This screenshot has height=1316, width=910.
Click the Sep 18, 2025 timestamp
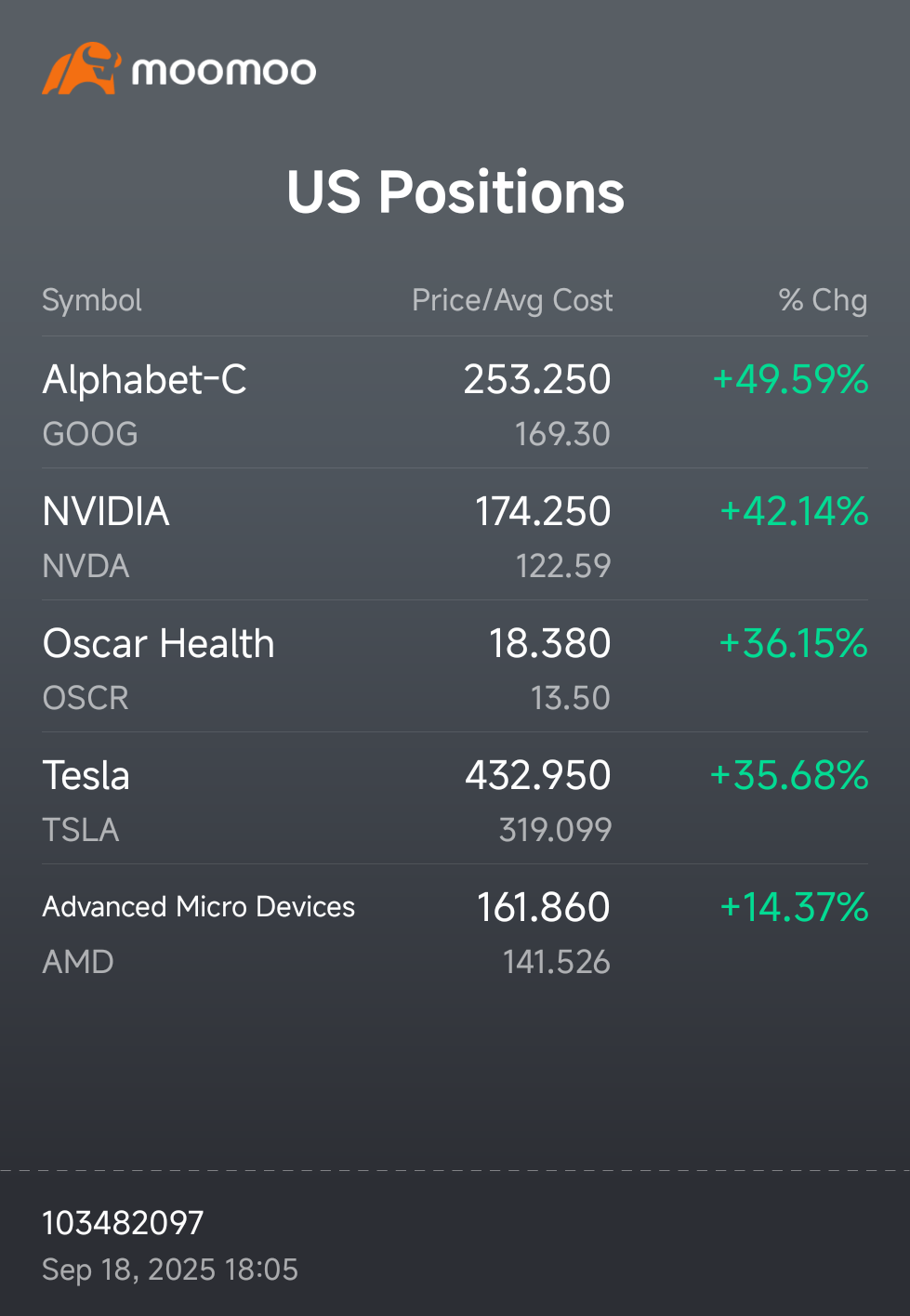point(171,1269)
